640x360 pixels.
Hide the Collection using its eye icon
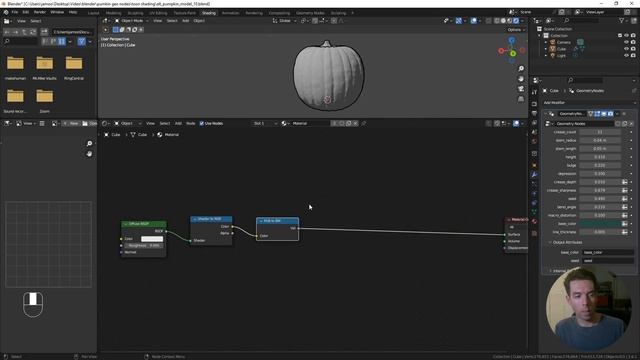tap(627, 36)
